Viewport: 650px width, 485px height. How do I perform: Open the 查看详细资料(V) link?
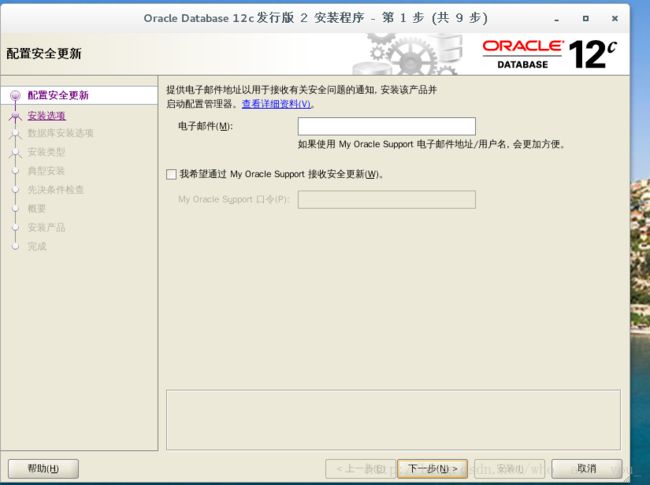[276, 104]
